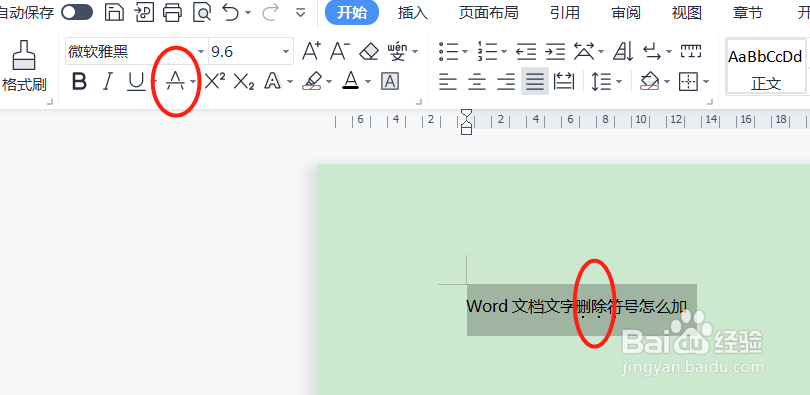The width and height of the screenshot is (810, 395).
Task: Expand the quick access toolbar customize arrow
Action: coord(301,12)
